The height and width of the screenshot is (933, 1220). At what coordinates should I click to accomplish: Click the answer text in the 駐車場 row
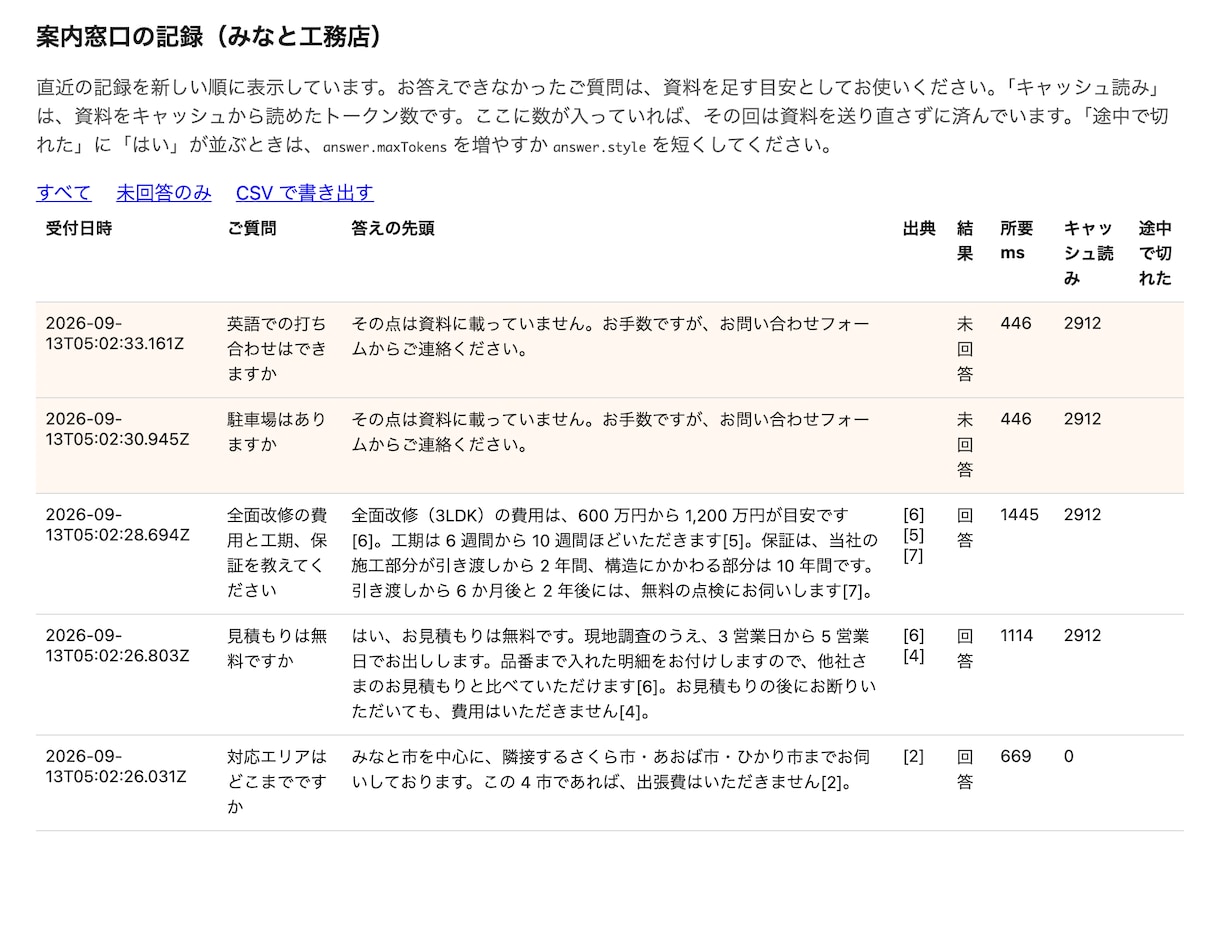point(610,432)
